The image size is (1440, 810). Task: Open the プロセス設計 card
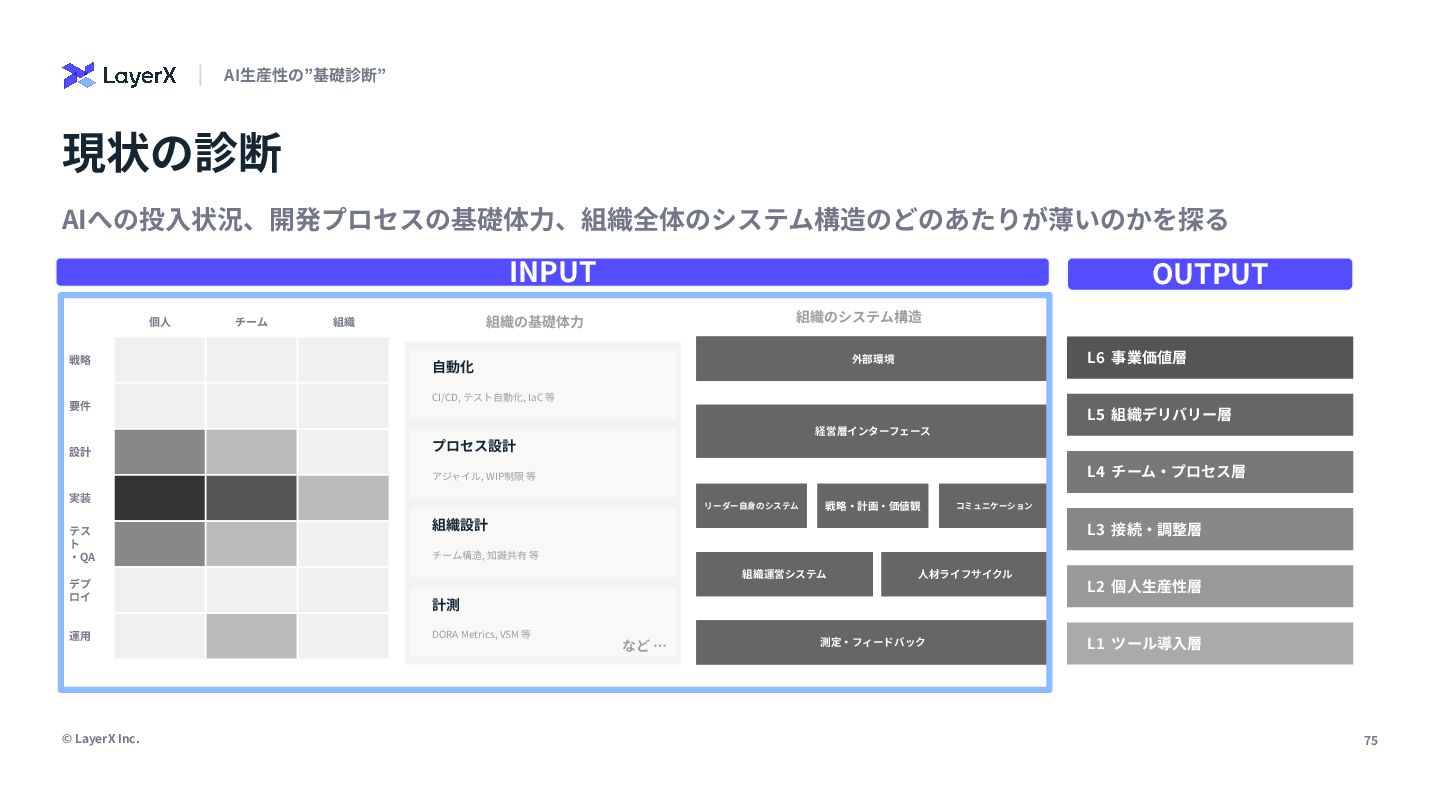tap(543, 462)
